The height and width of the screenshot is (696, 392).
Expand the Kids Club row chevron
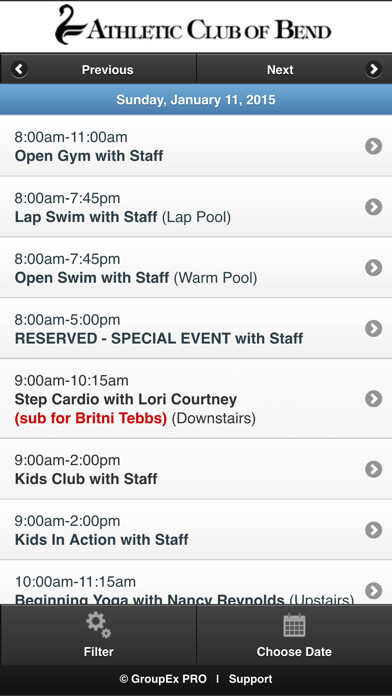[x=373, y=469]
